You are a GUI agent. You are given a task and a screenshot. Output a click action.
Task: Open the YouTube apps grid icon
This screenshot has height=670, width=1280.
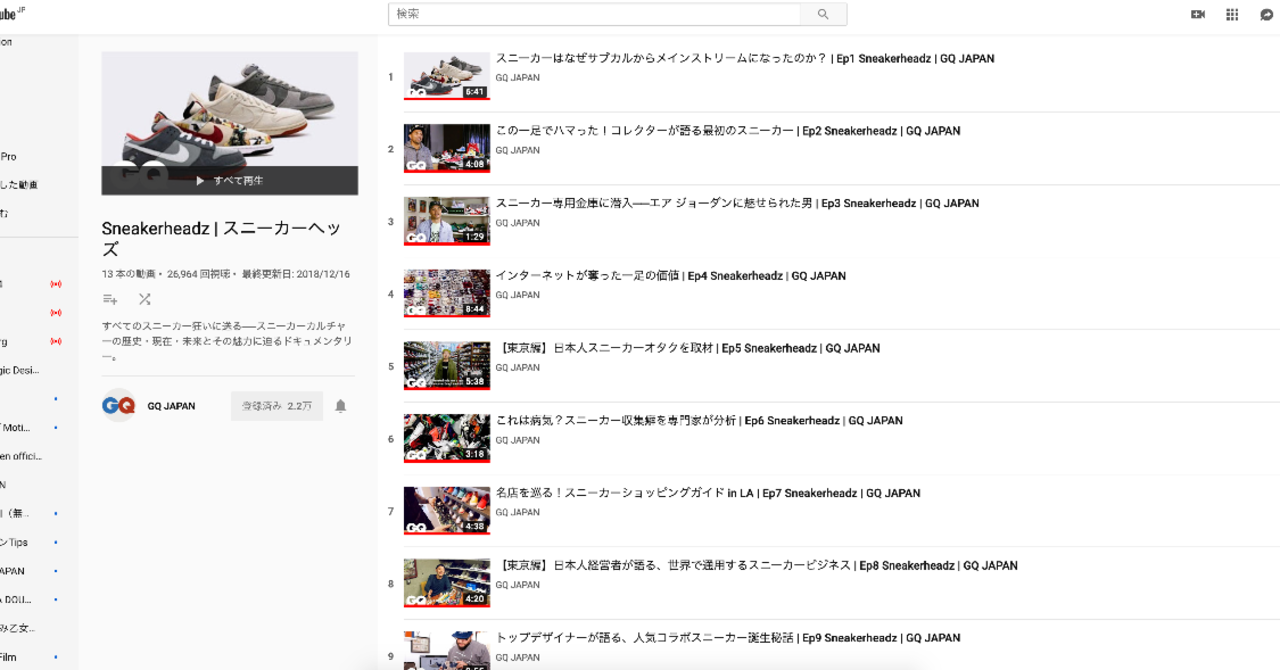(1232, 14)
